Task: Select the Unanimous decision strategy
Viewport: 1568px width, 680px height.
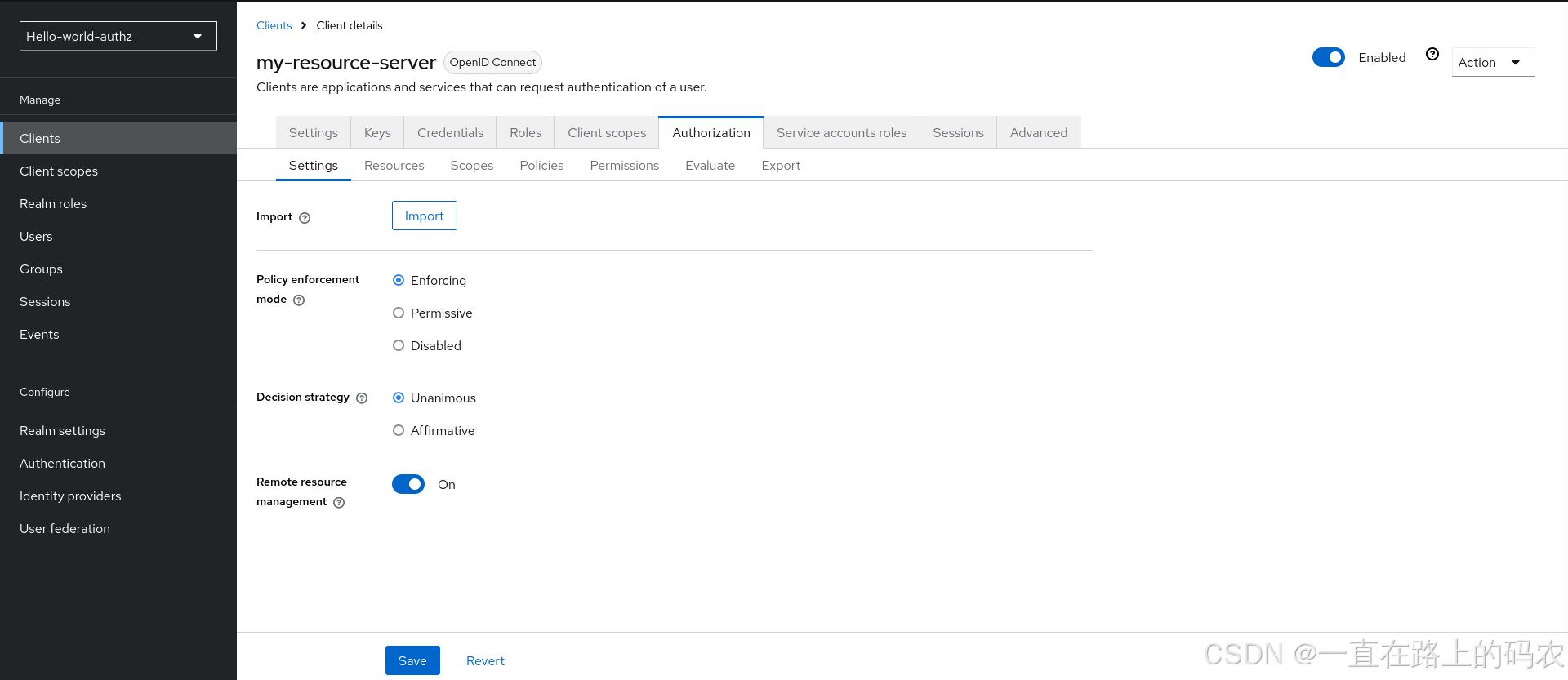Action: [x=399, y=398]
